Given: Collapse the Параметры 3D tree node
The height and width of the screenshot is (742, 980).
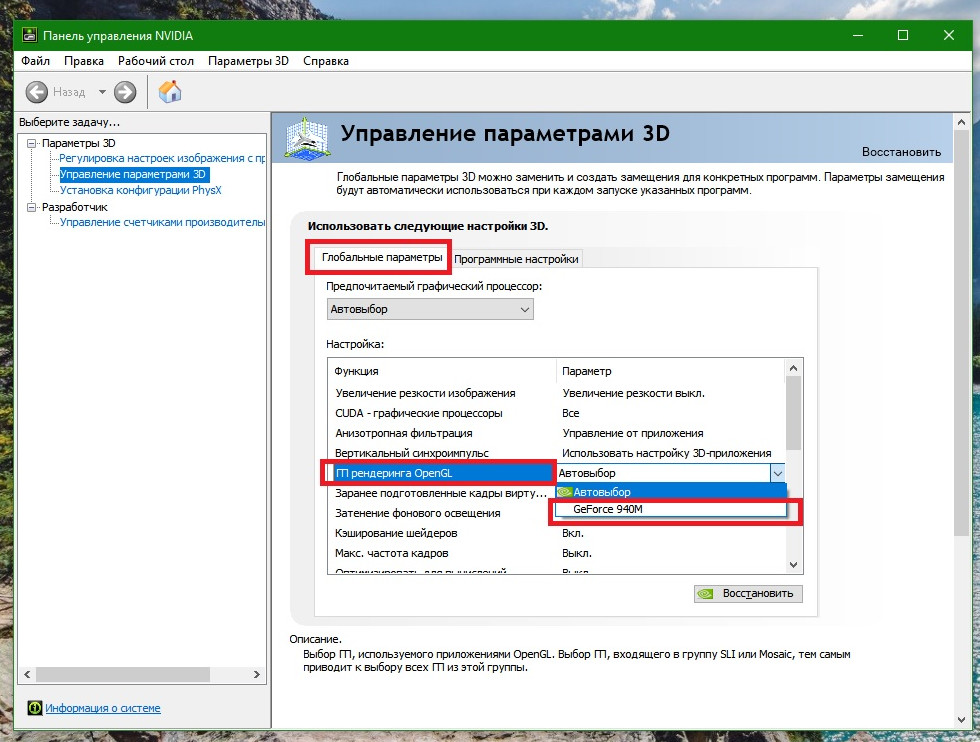Looking at the screenshot, I should click(31, 143).
